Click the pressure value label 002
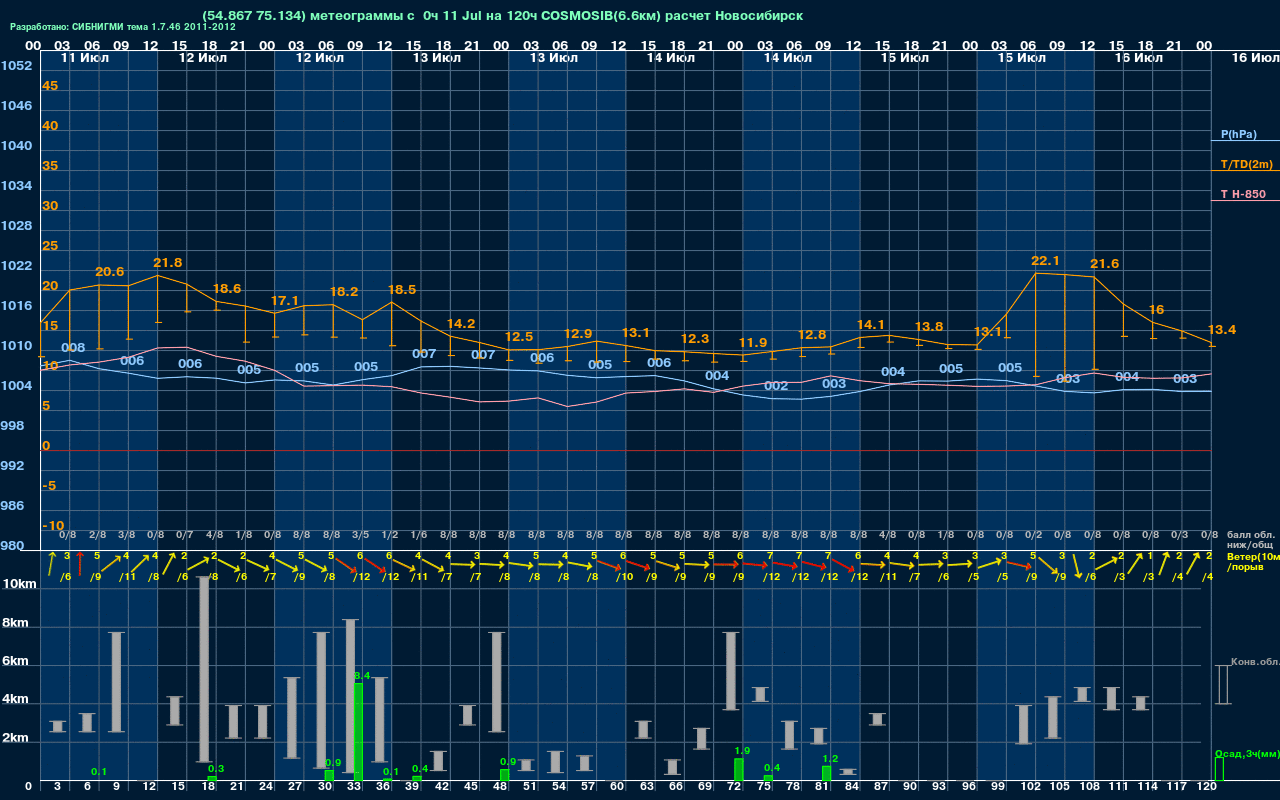Screen dimensions: 1280x800 pyautogui.click(x=776, y=386)
